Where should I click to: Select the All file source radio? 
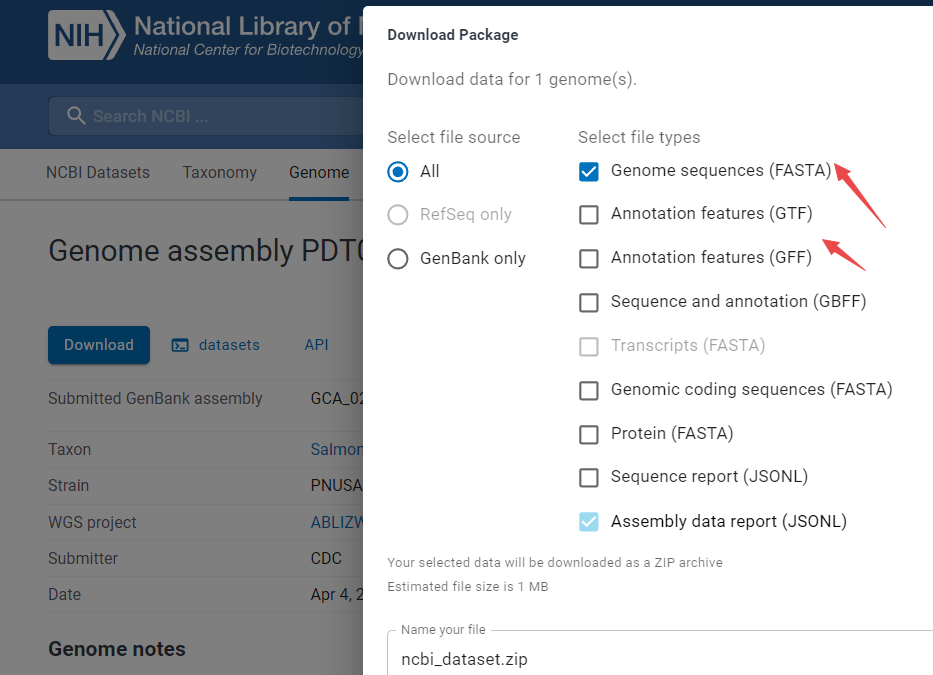click(398, 172)
